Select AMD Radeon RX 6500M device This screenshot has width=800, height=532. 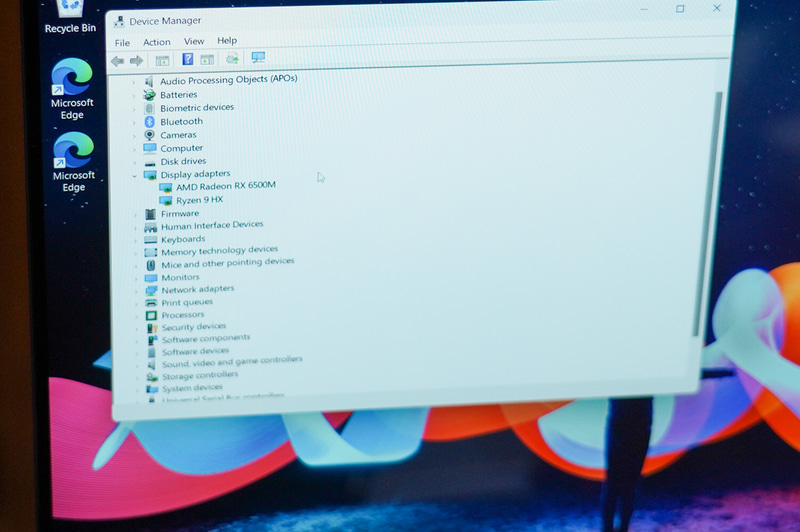click(x=226, y=186)
